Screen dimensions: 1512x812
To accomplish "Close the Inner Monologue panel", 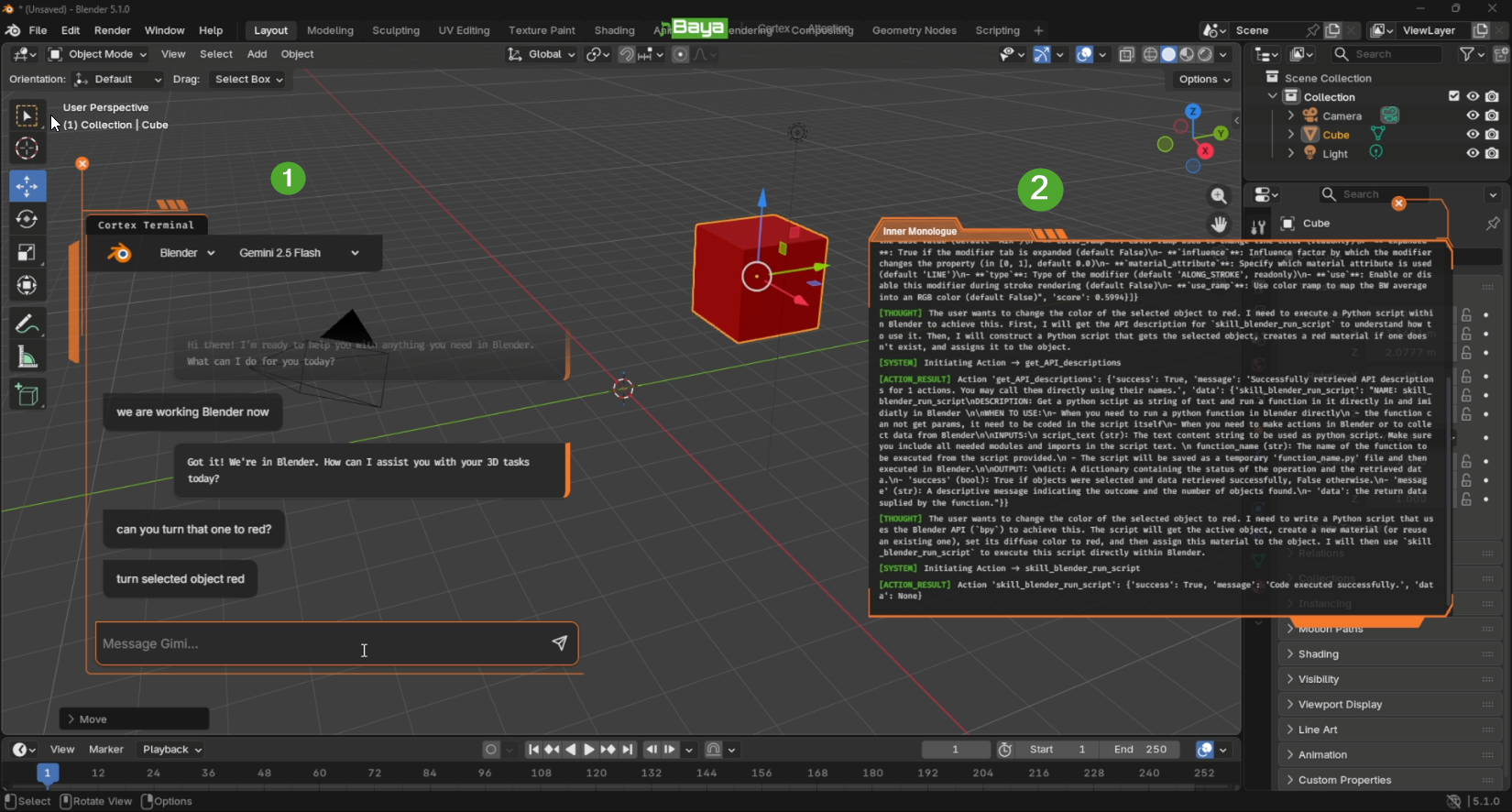I will point(1398,203).
